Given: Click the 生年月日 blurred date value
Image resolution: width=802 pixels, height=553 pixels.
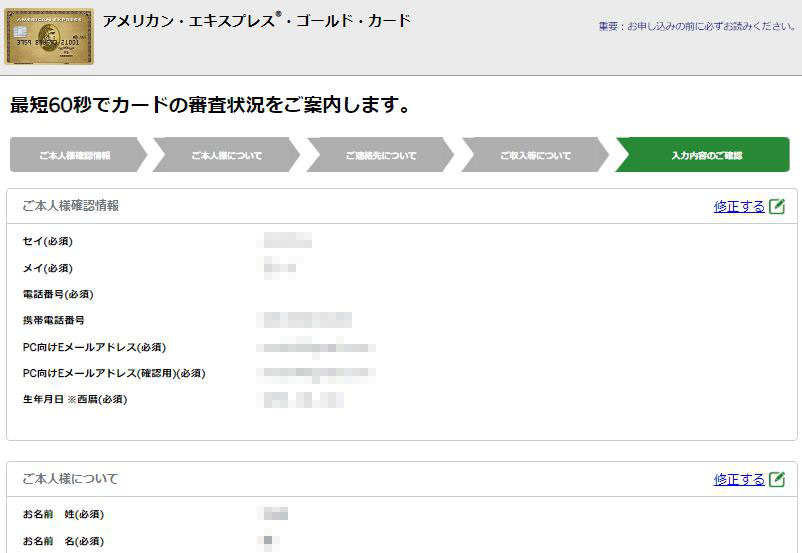Looking at the screenshot, I should click(x=302, y=400).
